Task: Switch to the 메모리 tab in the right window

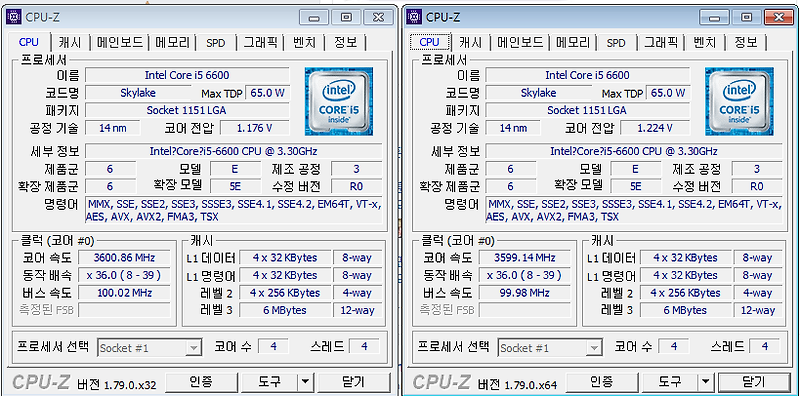Action: [573, 42]
